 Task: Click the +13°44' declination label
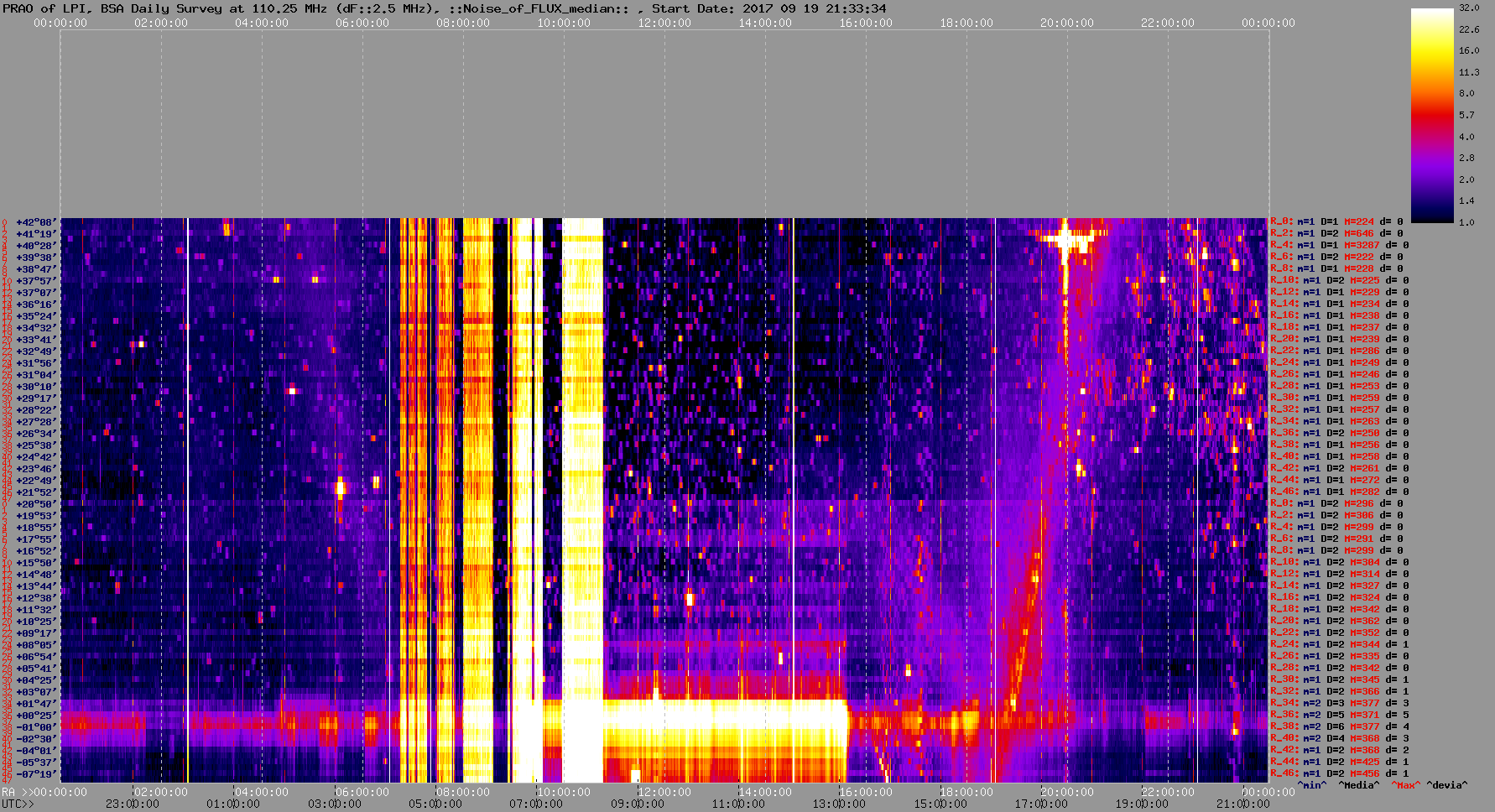pos(36,586)
